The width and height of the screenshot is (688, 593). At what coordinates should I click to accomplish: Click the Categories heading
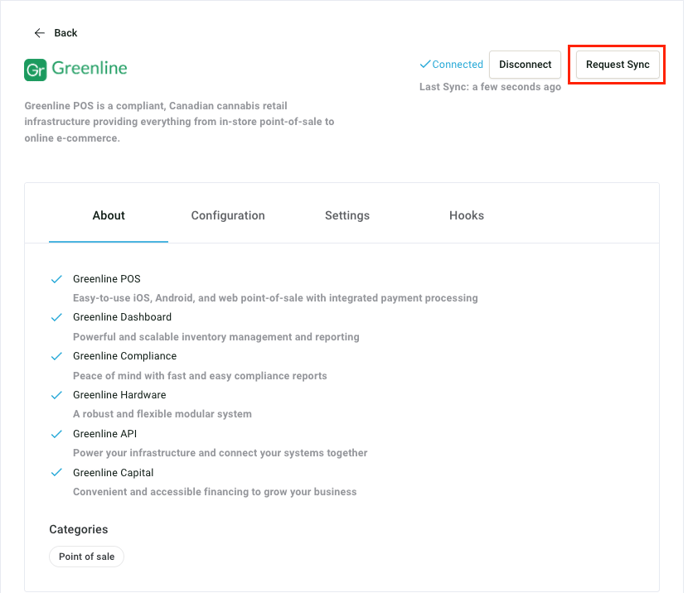pos(78,529)
